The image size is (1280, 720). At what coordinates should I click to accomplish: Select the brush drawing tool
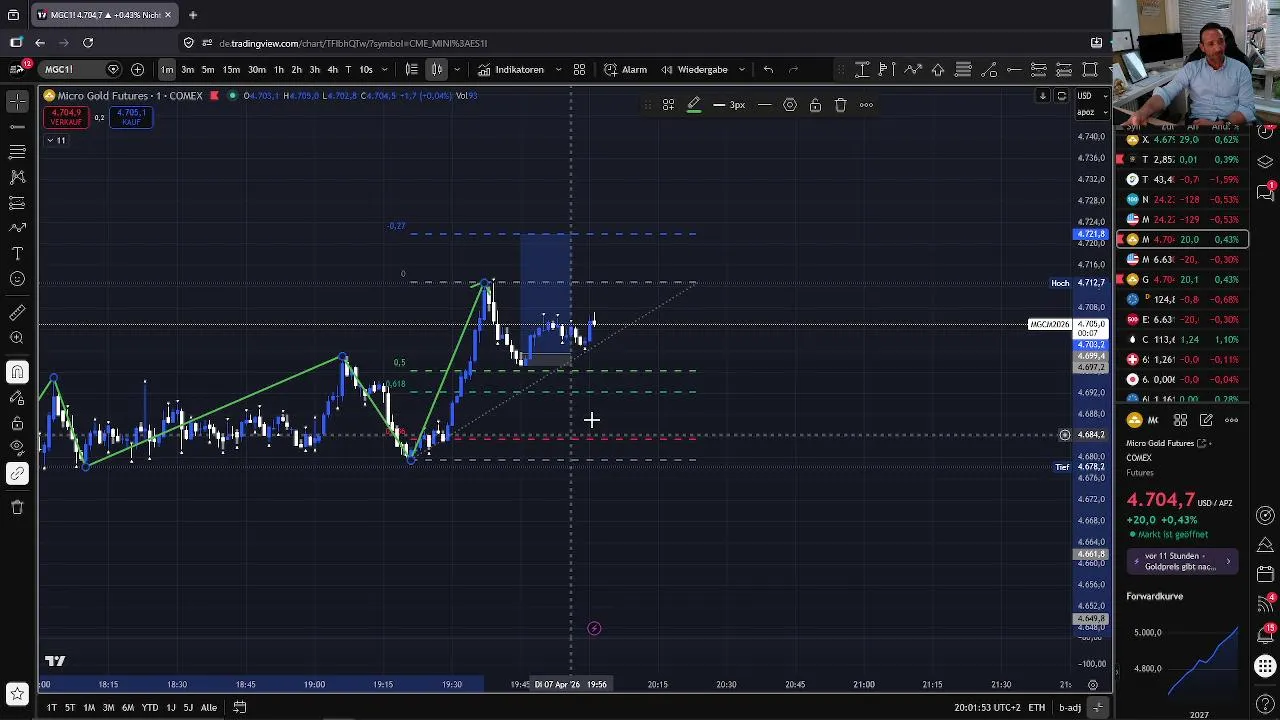point(17,228)
